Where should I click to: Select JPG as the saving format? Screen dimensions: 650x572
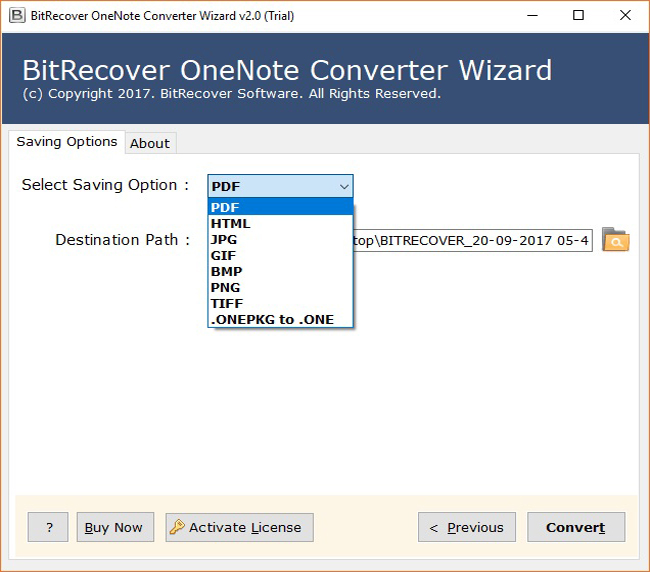click(x=280, y=240)
